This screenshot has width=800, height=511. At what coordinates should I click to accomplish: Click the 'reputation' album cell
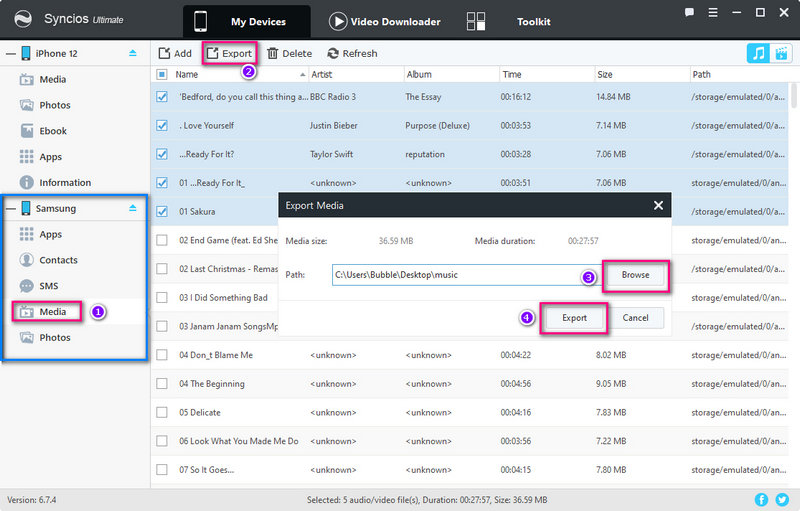(x=424, y=154)
